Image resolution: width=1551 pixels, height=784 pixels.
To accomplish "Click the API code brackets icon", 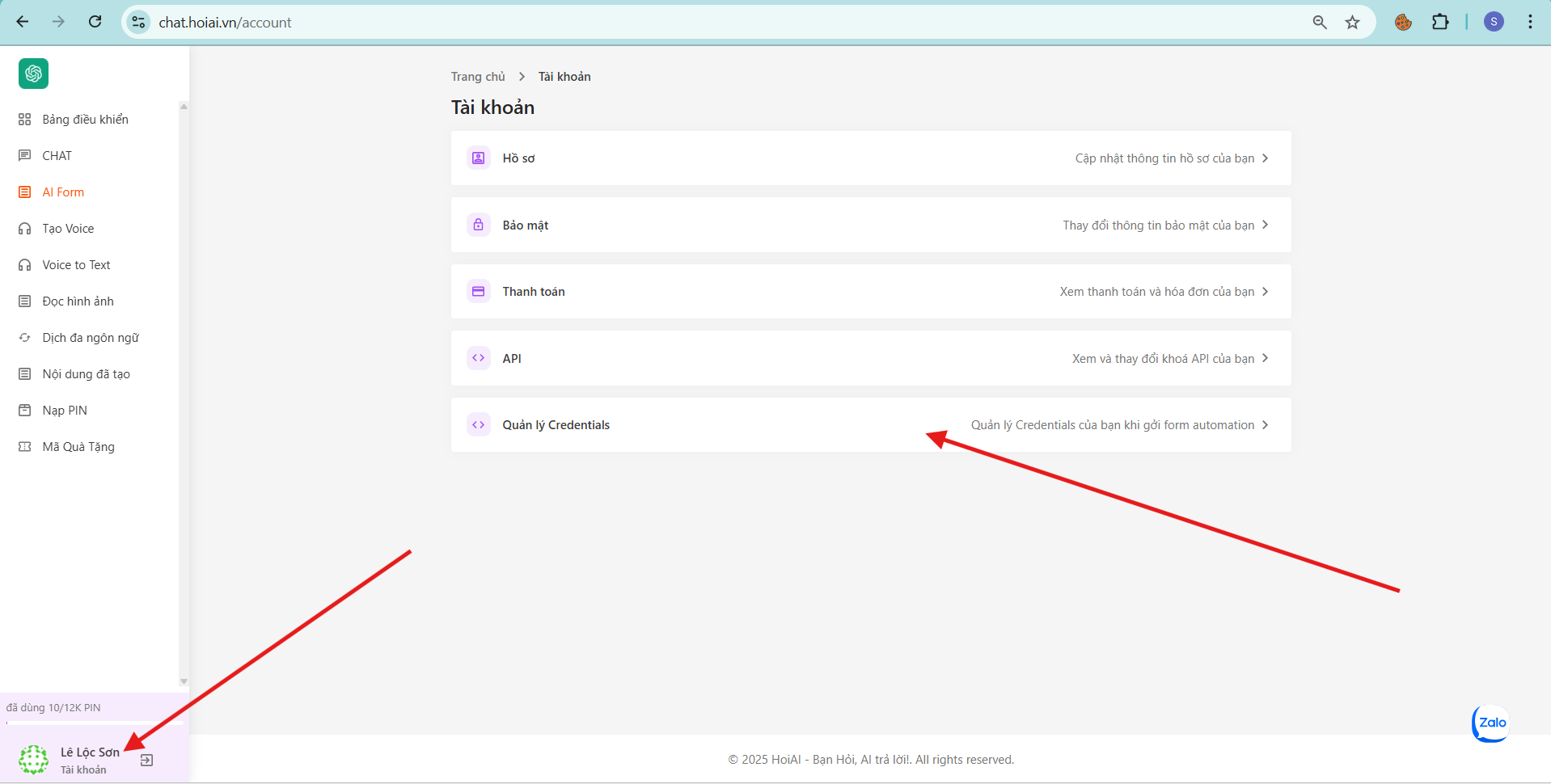I will (478, 358).
